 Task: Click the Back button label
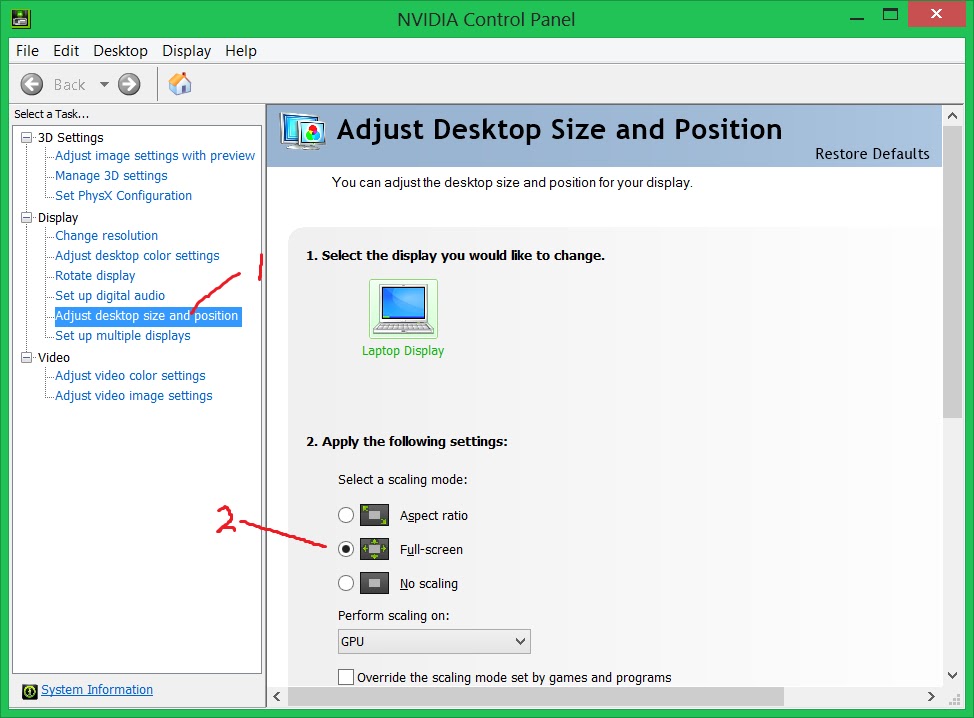[x=69, y=84]
